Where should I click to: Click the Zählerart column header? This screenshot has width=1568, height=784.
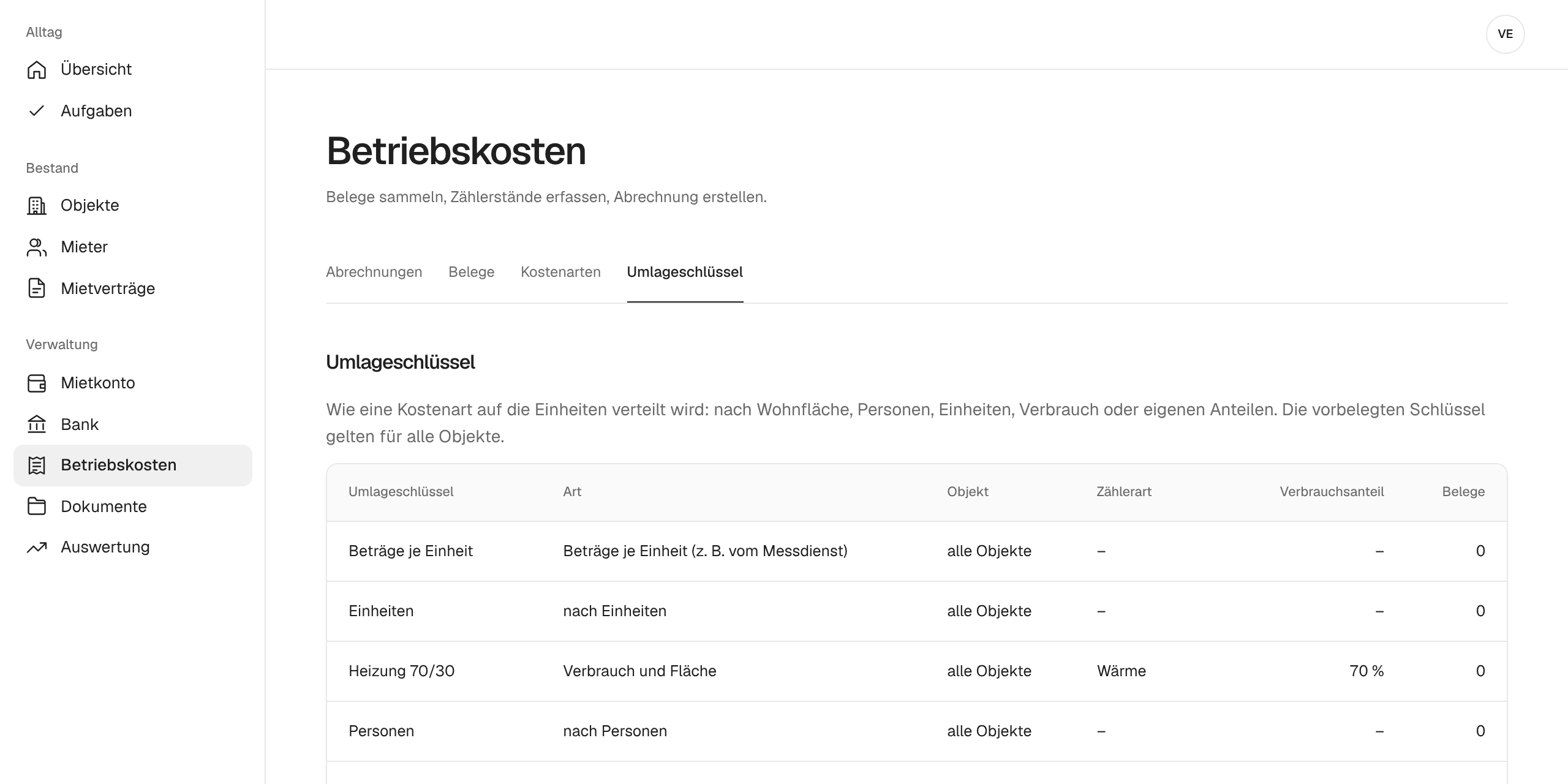pos(1124,492)
